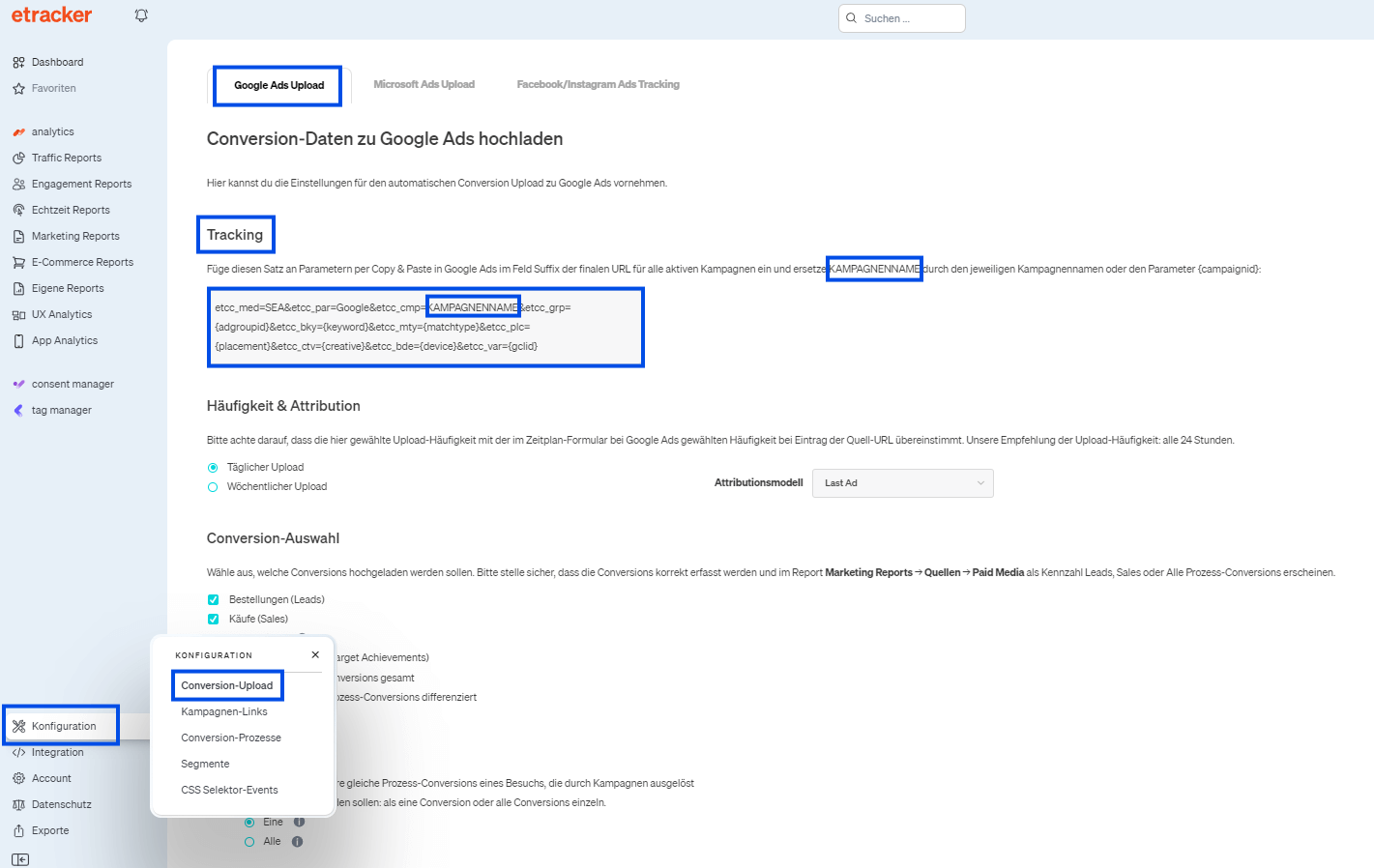Click the E-Commerce Reports cart icon
The height and width of the screenshot is (868, 1374).
18,262
